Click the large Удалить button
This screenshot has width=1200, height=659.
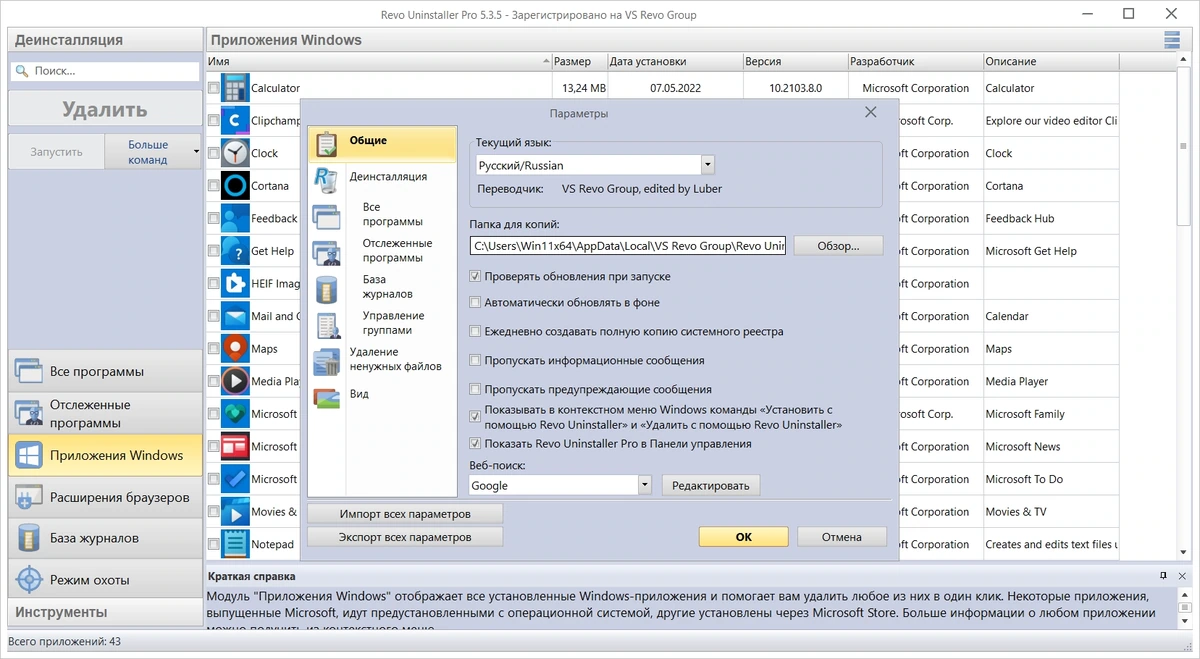point(104,109)
